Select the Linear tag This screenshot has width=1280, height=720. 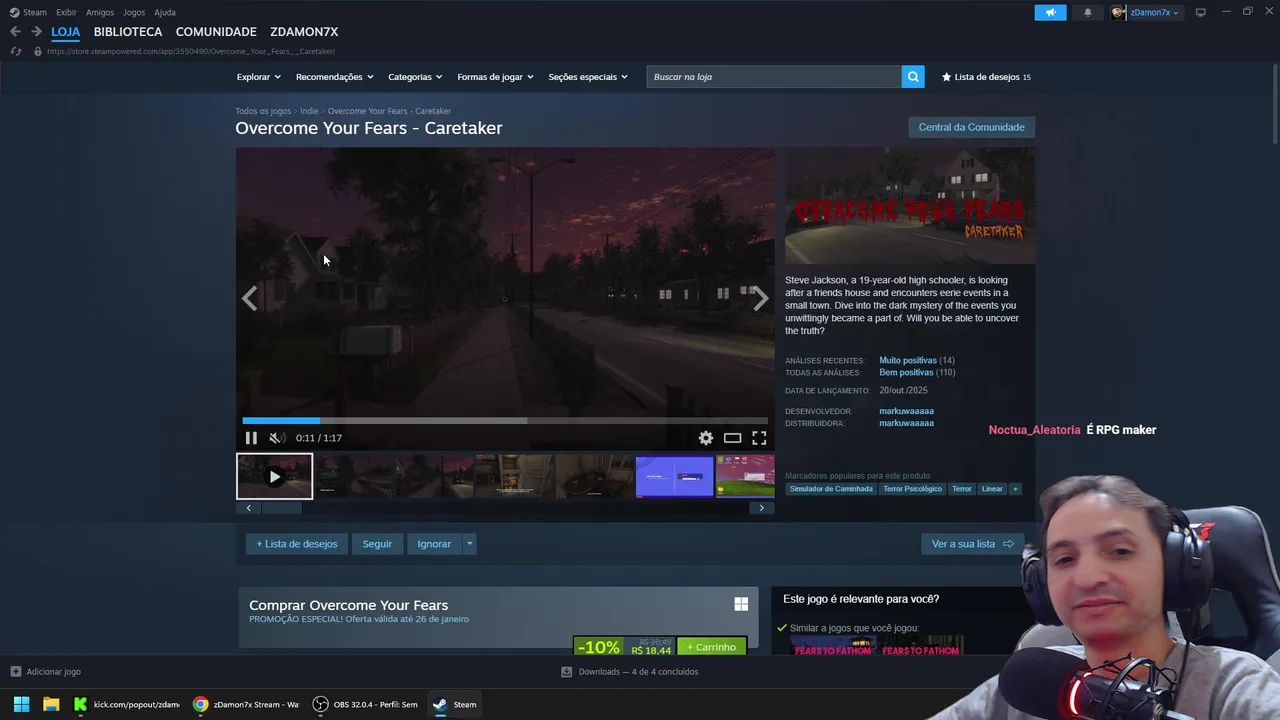point(992,489)
